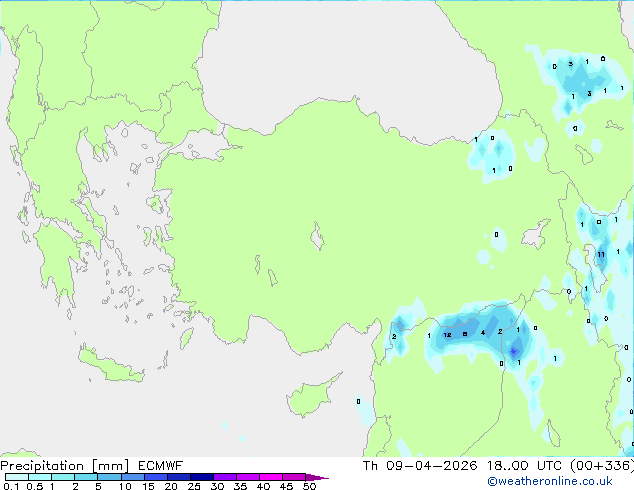Click the legend scale label '15'
This screenshot has width=634, height=490.
point(148,486)
